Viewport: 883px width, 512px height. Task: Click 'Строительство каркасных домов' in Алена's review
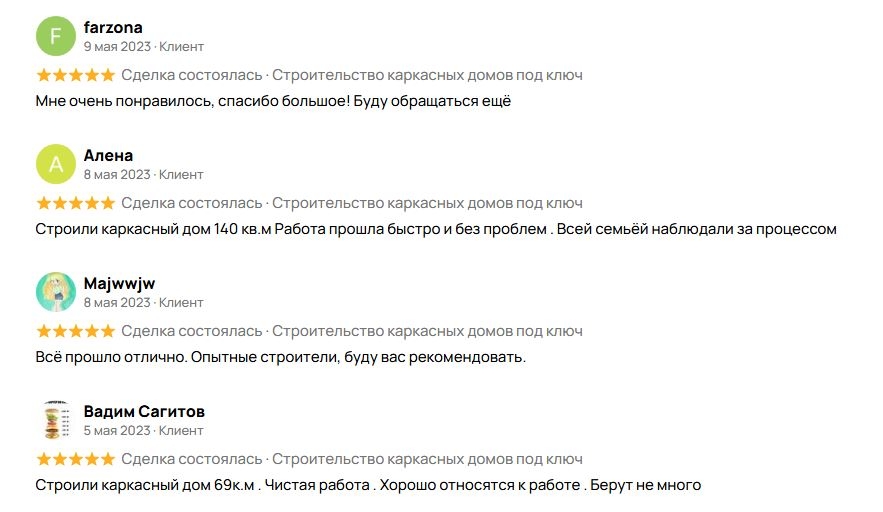coord(427,203)
